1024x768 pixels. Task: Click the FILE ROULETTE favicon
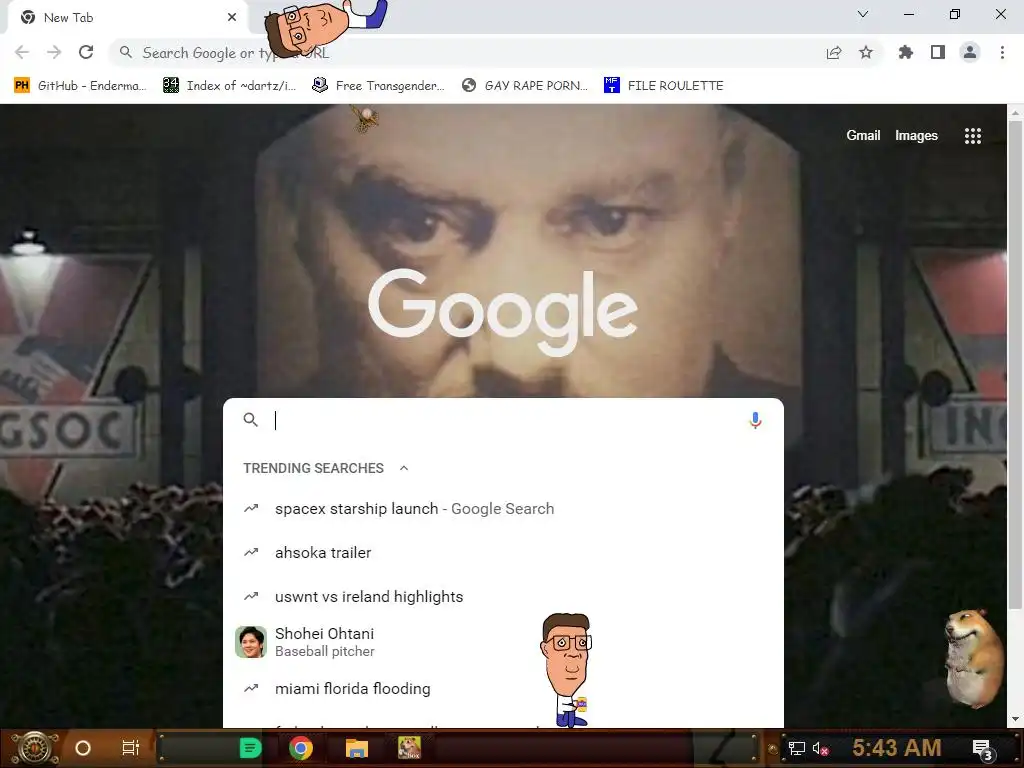click(x=611, y=86)
